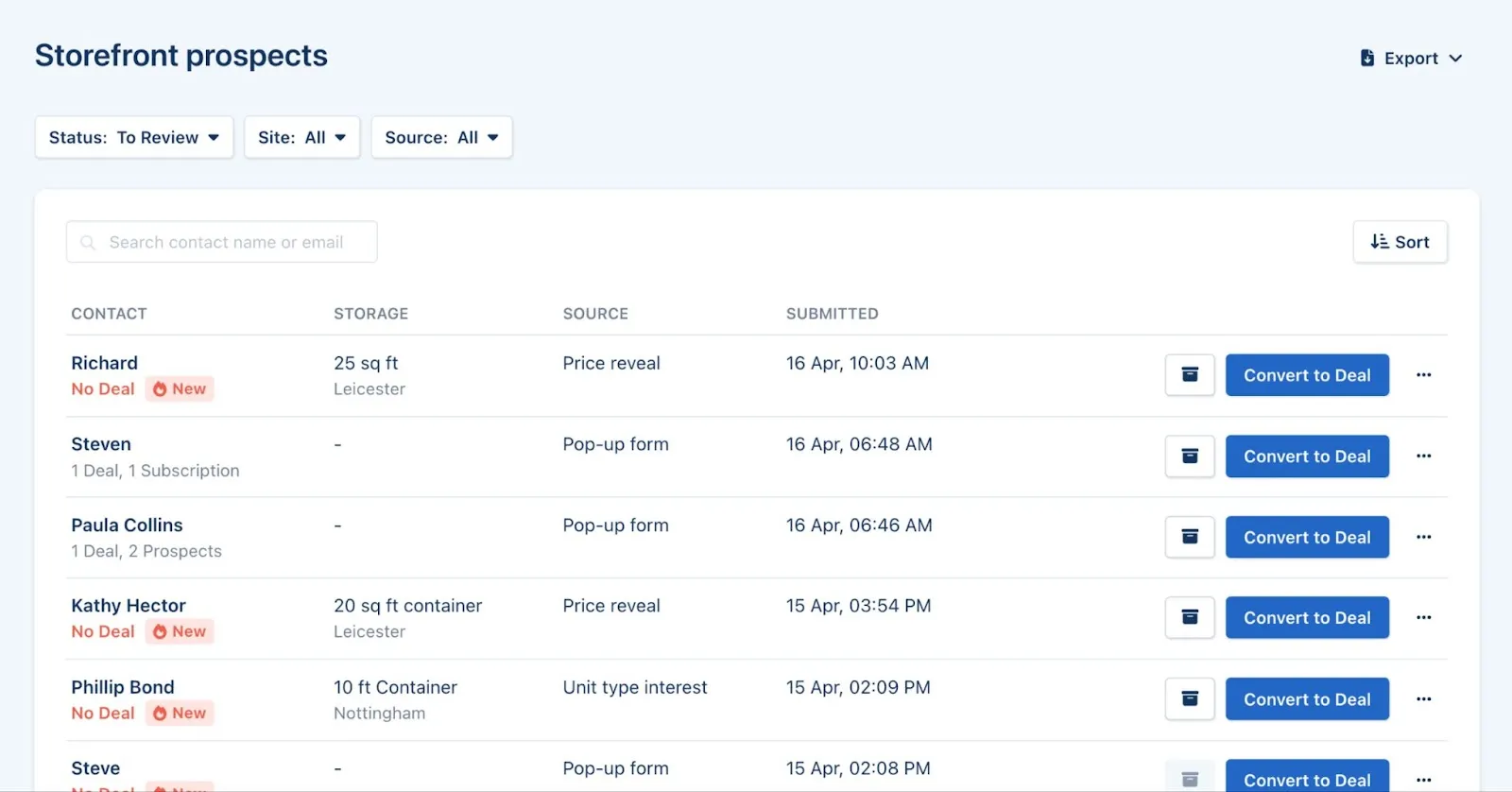The height and width of the screenshot is (792, 1512).
Task: Click 'Unit type interest' source text
Action: point(635,687)
